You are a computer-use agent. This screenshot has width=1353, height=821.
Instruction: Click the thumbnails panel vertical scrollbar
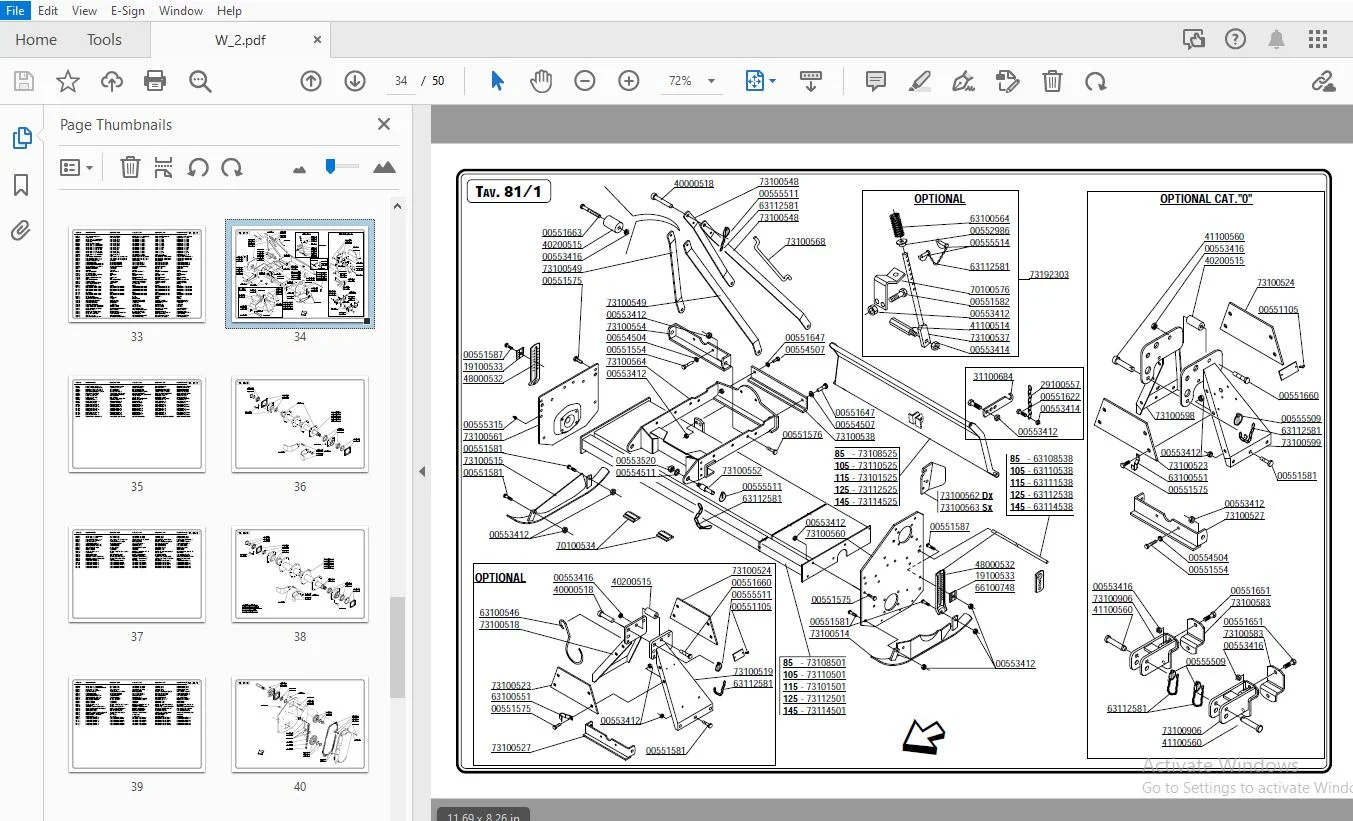[397, 647]
